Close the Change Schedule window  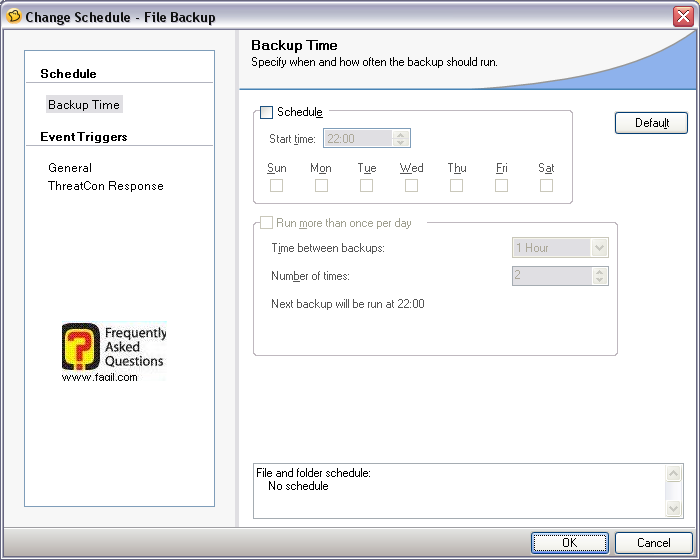tap(683, 16)
